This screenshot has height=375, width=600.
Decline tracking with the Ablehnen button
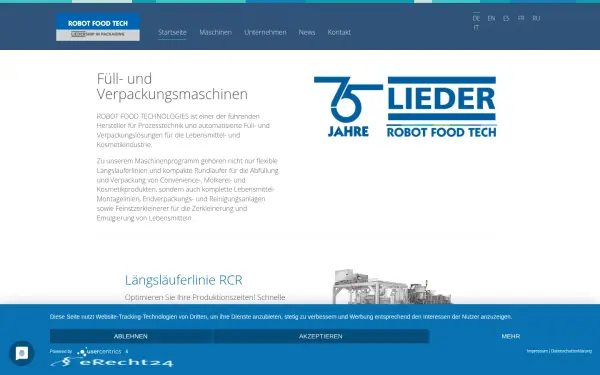pos(130,336)
